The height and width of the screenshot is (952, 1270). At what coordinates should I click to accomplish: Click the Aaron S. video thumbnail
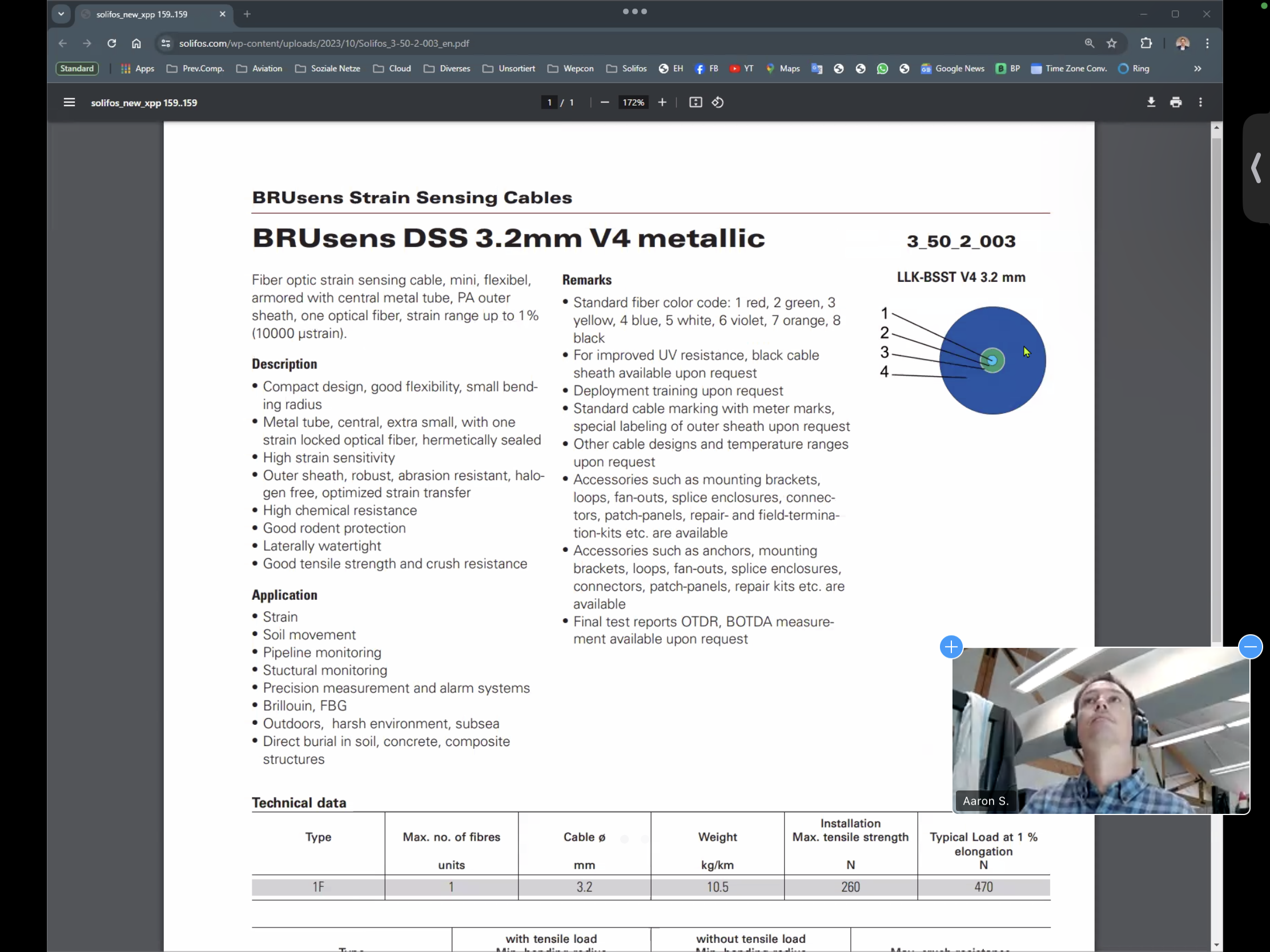(1100, 731)
